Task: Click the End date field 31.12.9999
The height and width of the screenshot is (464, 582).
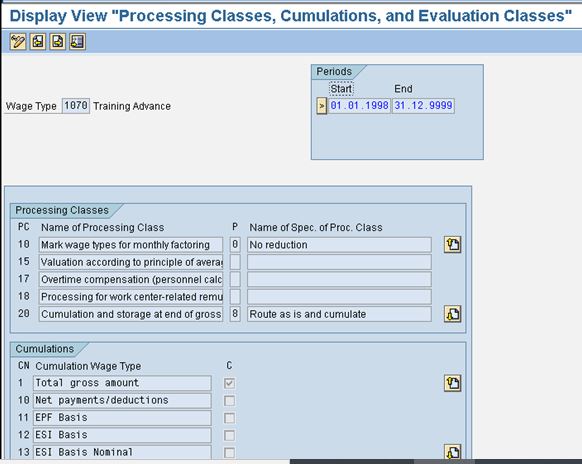Action: [423, 106]
